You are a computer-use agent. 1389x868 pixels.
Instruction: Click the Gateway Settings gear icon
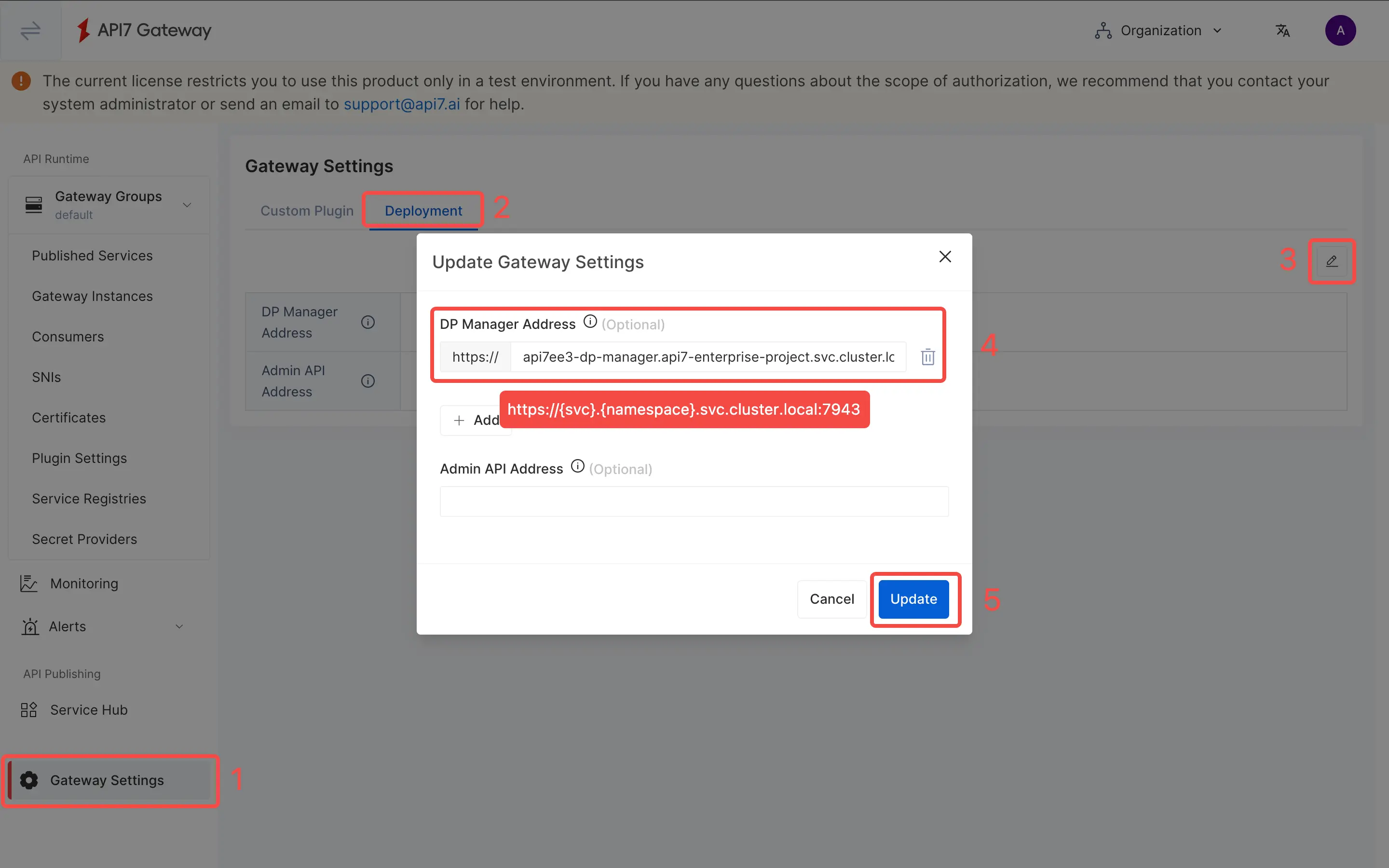pos(28,780)
